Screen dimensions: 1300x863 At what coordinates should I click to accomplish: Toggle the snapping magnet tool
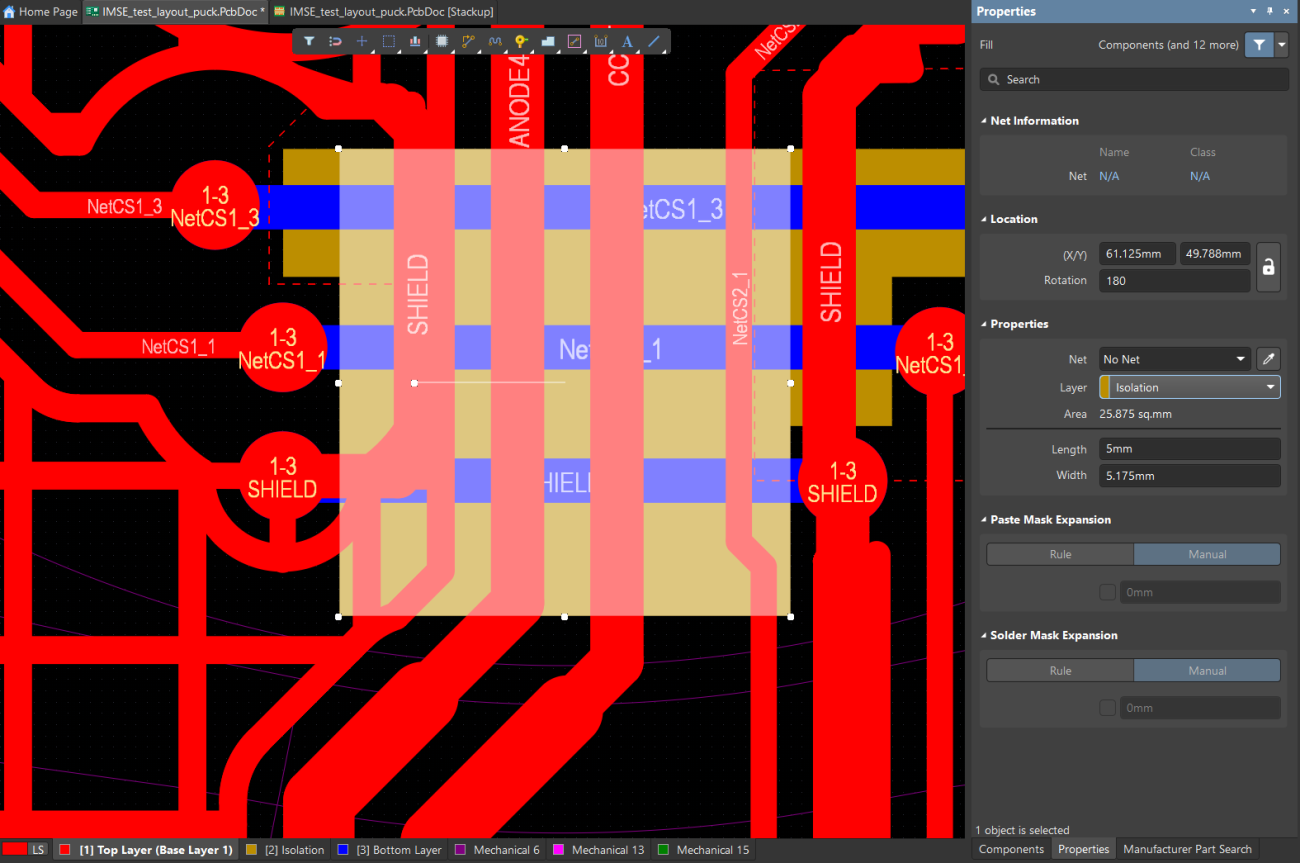coord(333,41)
